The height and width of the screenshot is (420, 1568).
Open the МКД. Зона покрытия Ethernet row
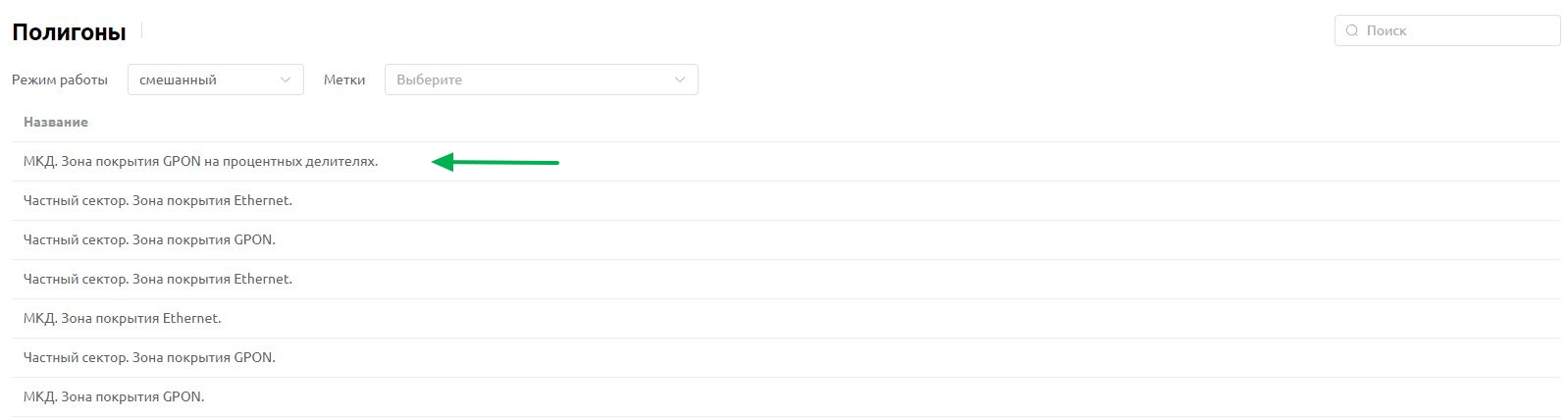(785, 318)
